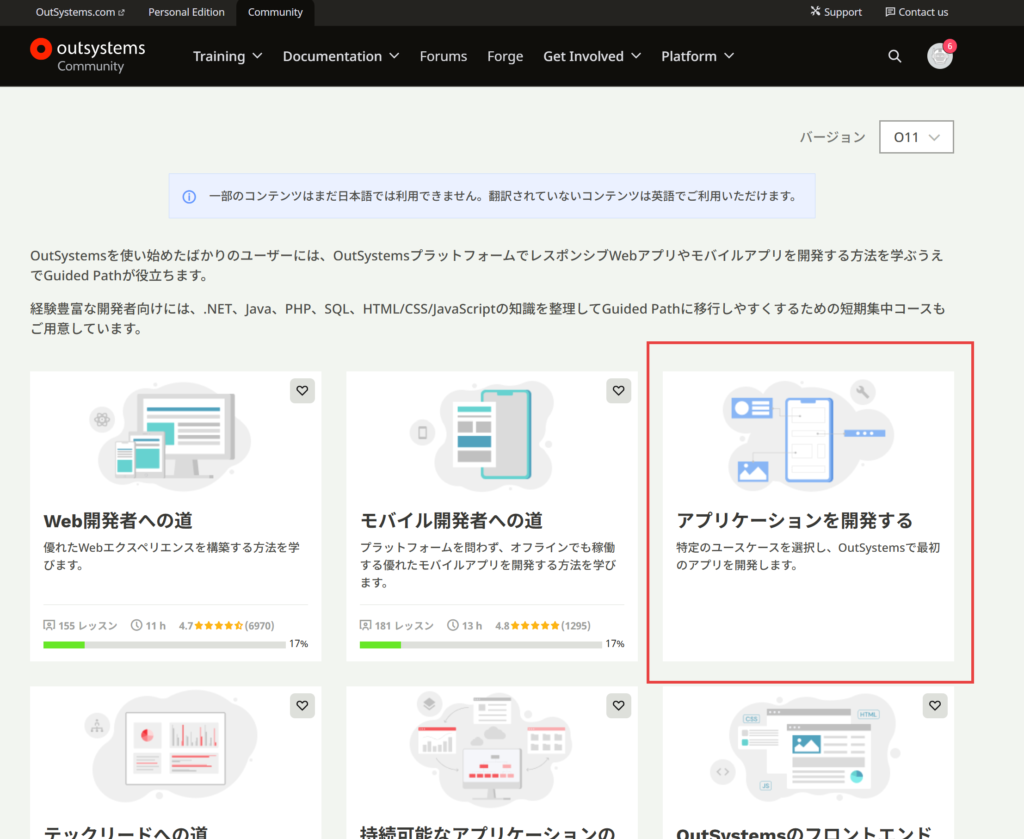1024x839 pixels.
Task: Click the search magnifier icon
Action: click(895, 56)
